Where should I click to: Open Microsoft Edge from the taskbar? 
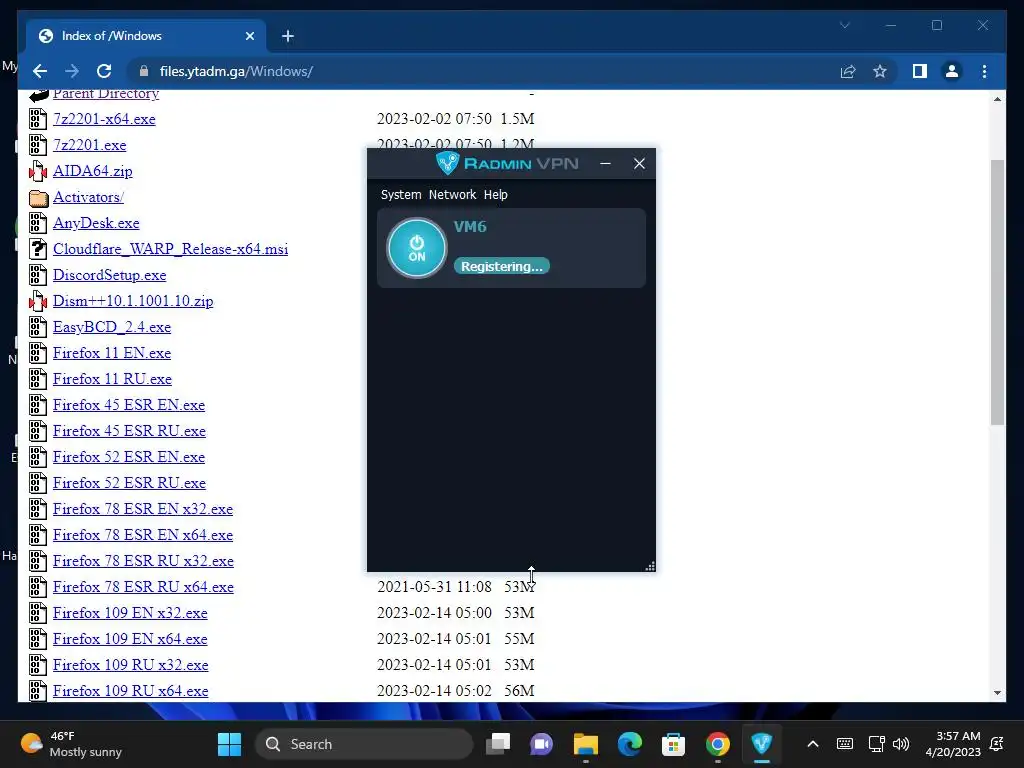point(630,744)
